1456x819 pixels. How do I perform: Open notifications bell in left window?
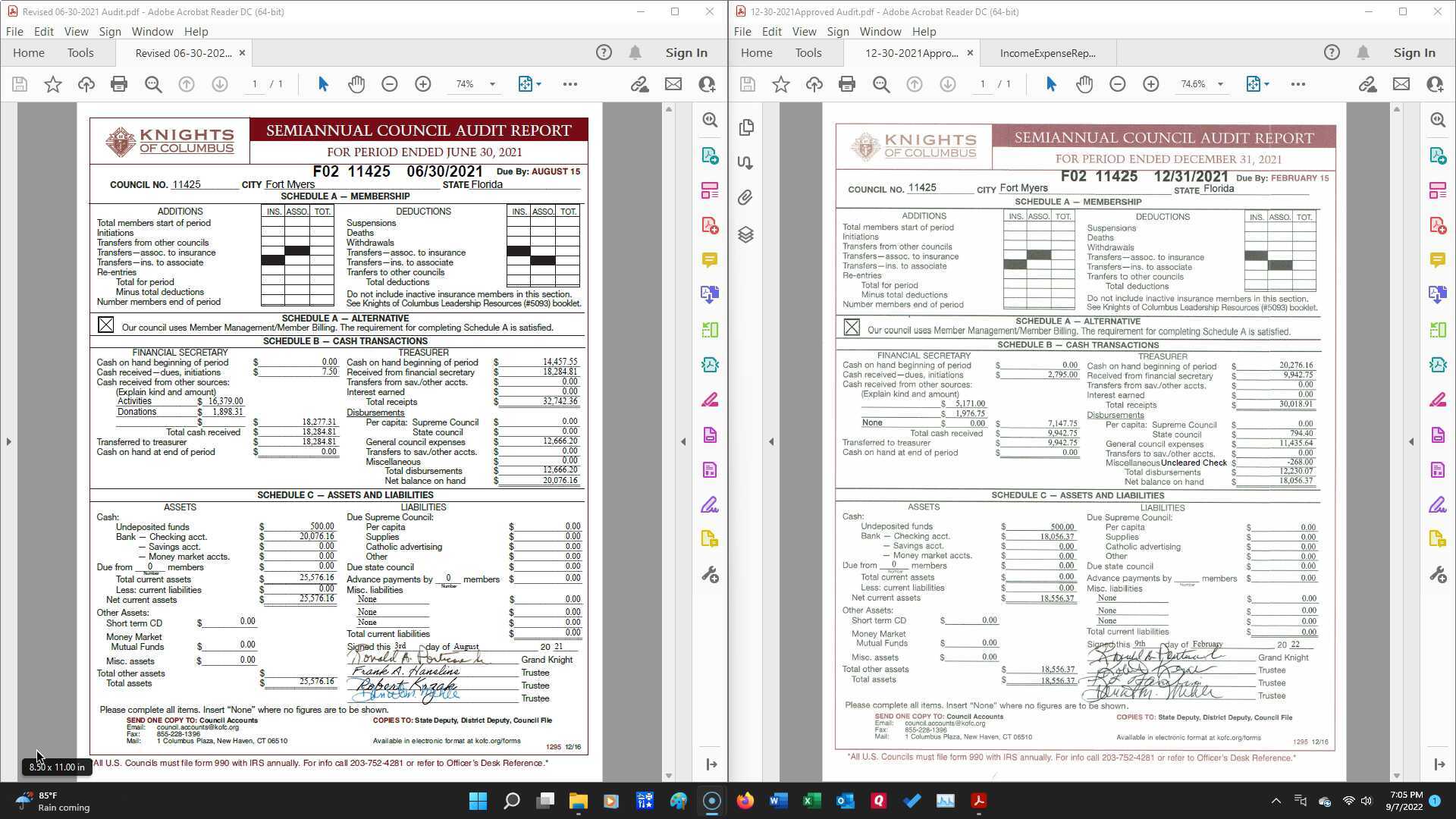(x=635, y=52)
